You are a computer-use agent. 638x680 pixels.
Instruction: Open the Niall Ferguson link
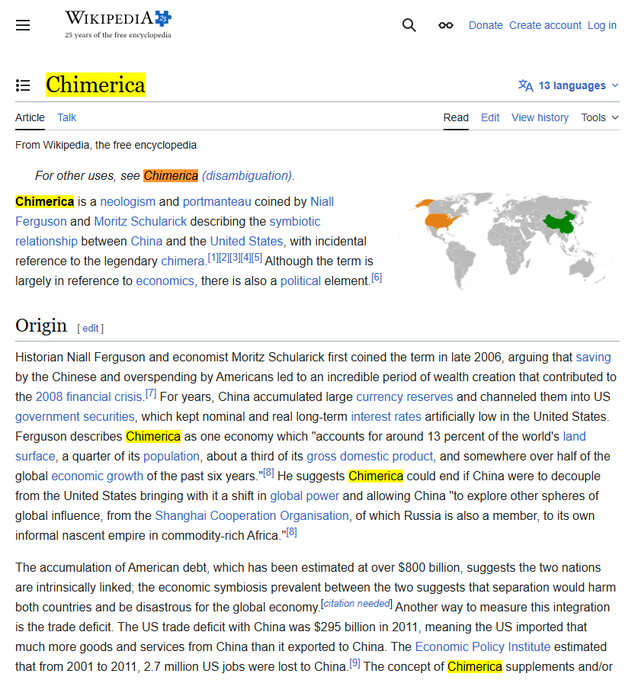(322, 202)
